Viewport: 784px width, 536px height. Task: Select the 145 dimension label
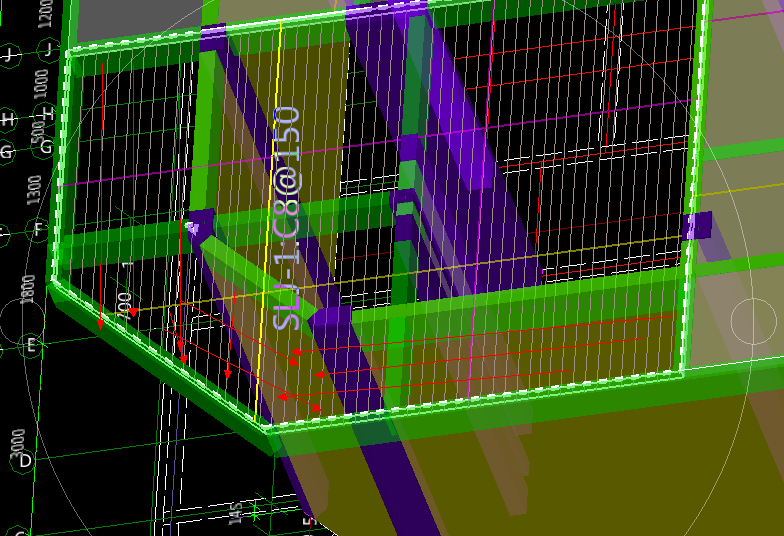[236, 513]
